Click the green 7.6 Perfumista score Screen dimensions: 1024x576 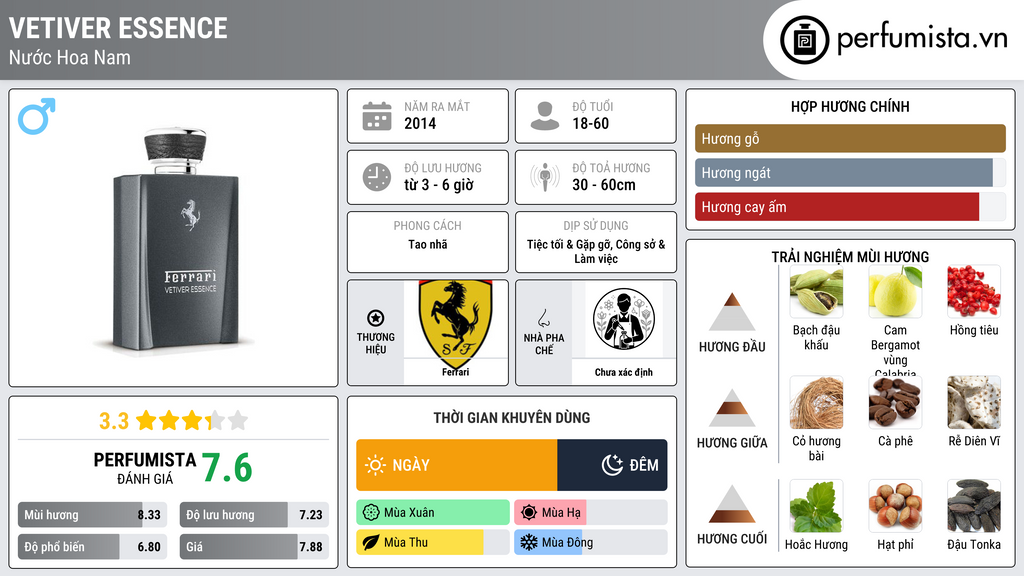227,468
